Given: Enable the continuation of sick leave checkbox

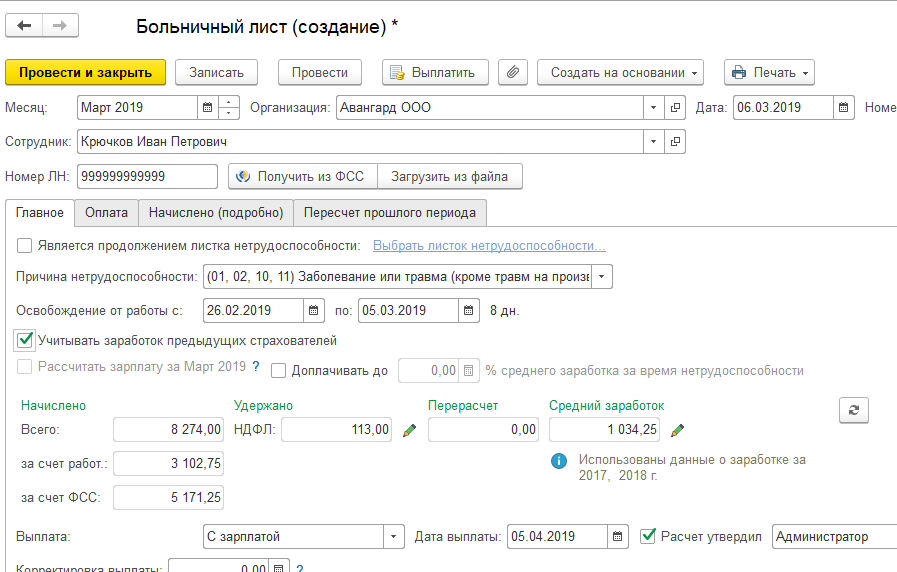Looking at the screenshot, I should pos(24,246).
